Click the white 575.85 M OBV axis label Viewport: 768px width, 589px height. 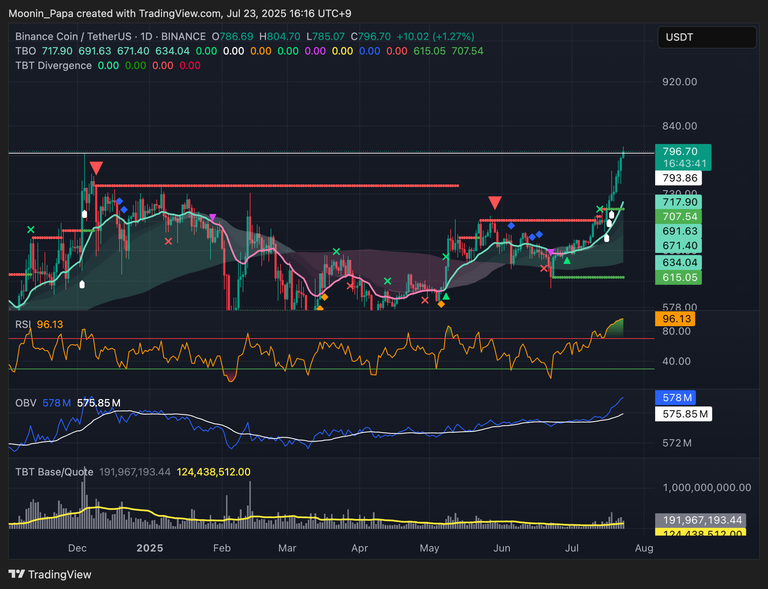[683, 414]
